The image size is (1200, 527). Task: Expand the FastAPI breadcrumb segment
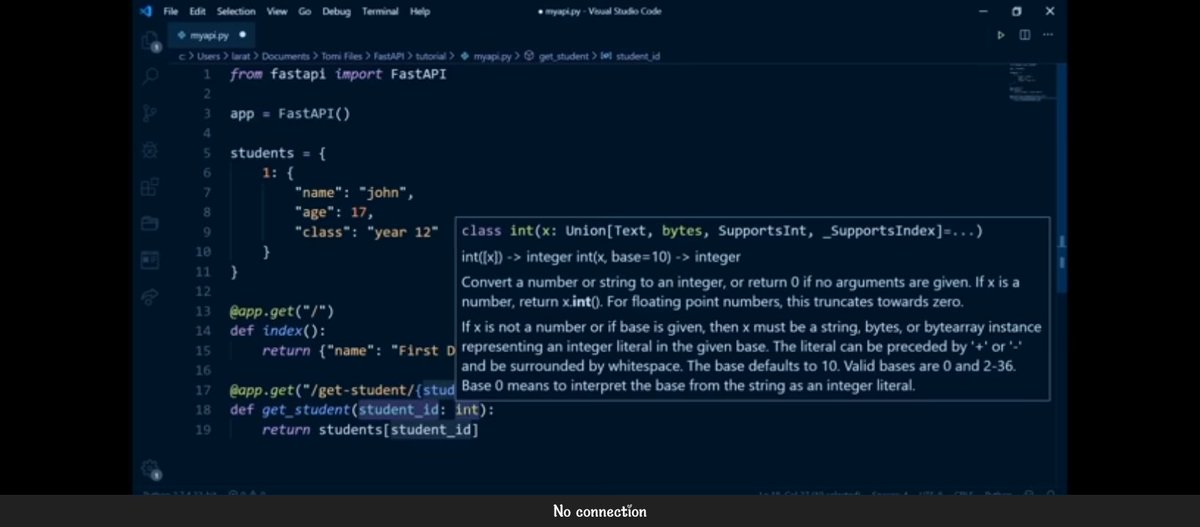point(387,56)
